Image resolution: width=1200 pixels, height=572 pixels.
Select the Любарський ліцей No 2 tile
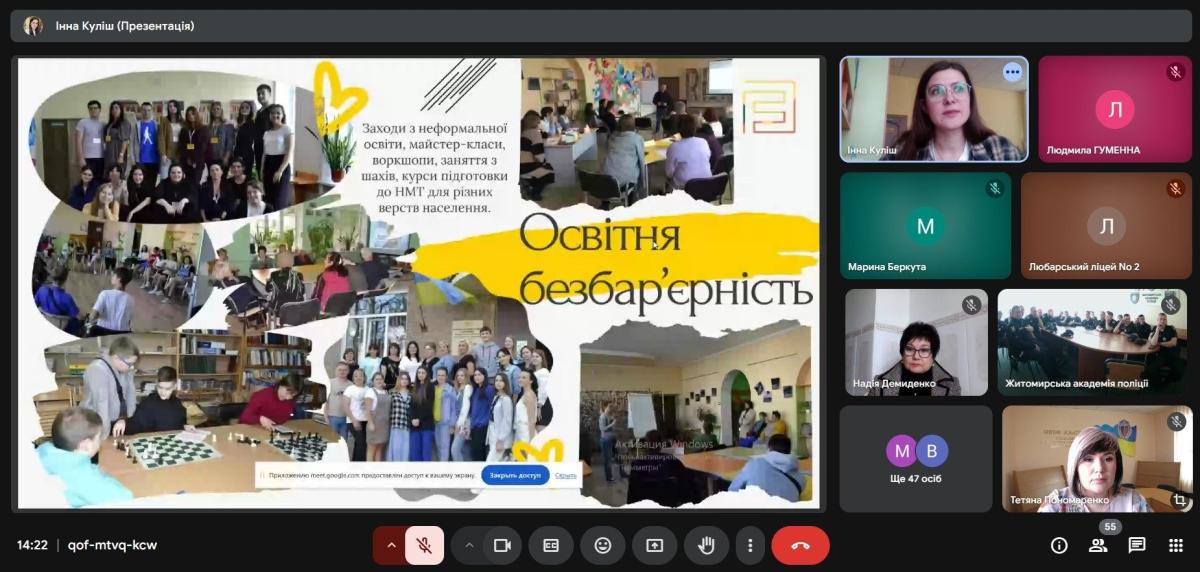(x=1106, y=225)
